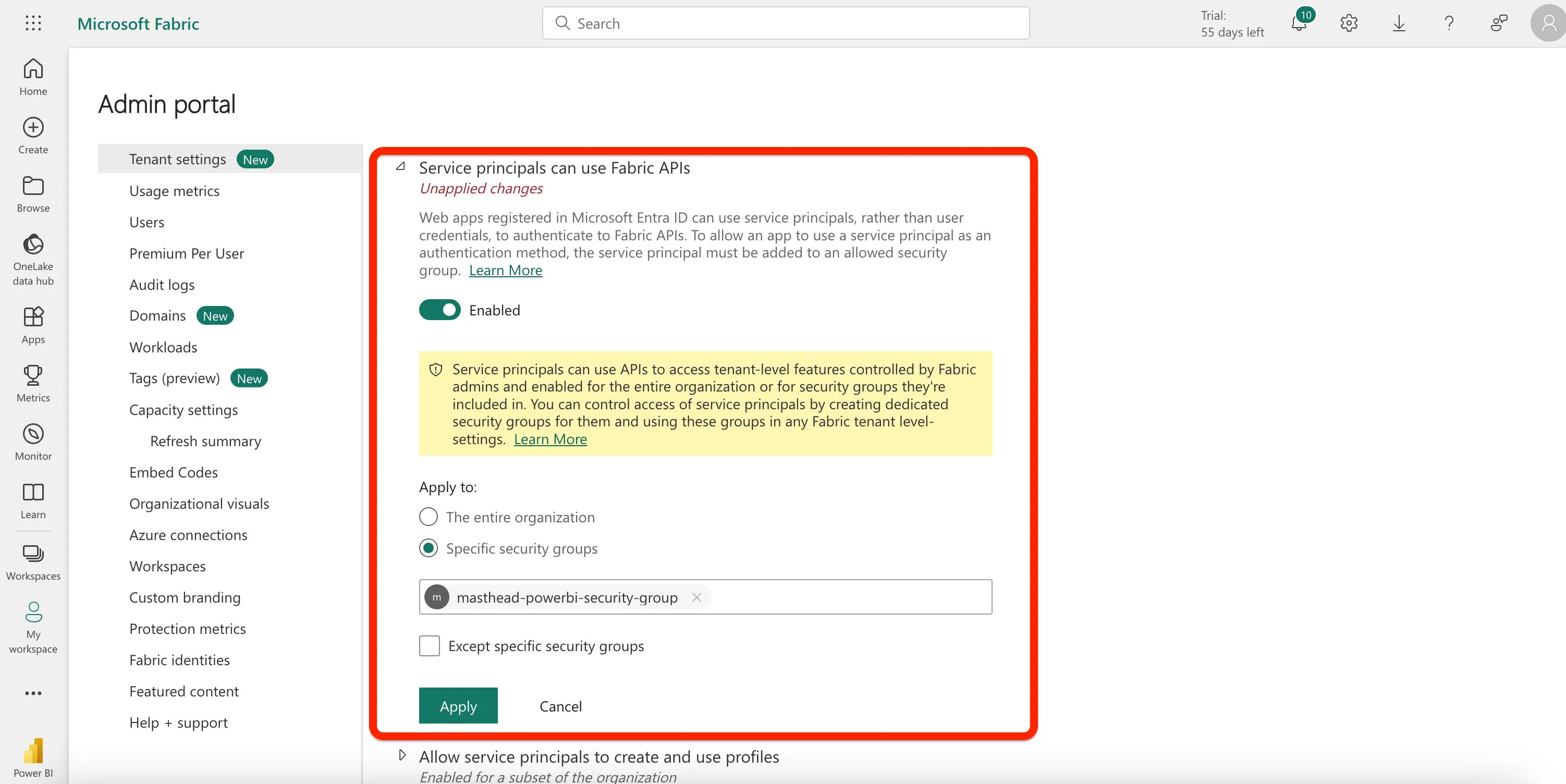
Task: Click the download arrow icon
Action: coord(1398,23)
